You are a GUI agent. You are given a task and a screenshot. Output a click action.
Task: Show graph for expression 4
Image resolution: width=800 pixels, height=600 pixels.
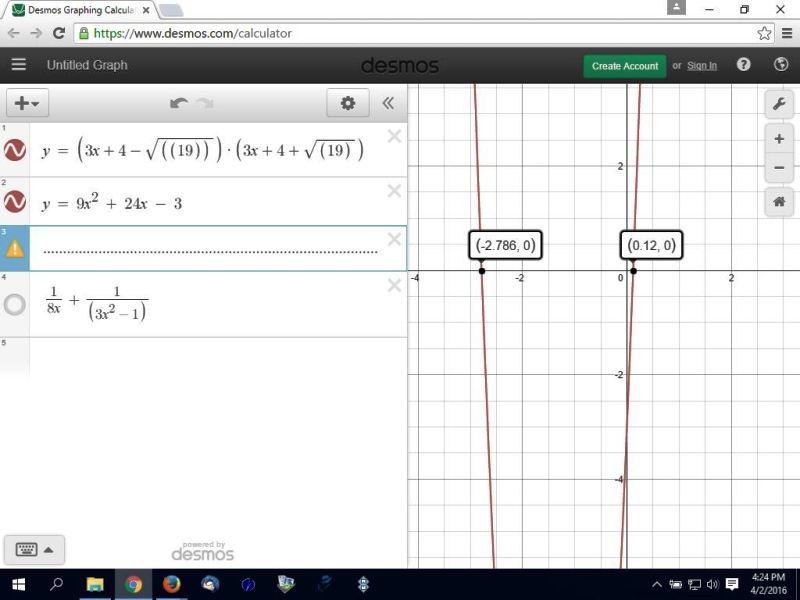15,305
